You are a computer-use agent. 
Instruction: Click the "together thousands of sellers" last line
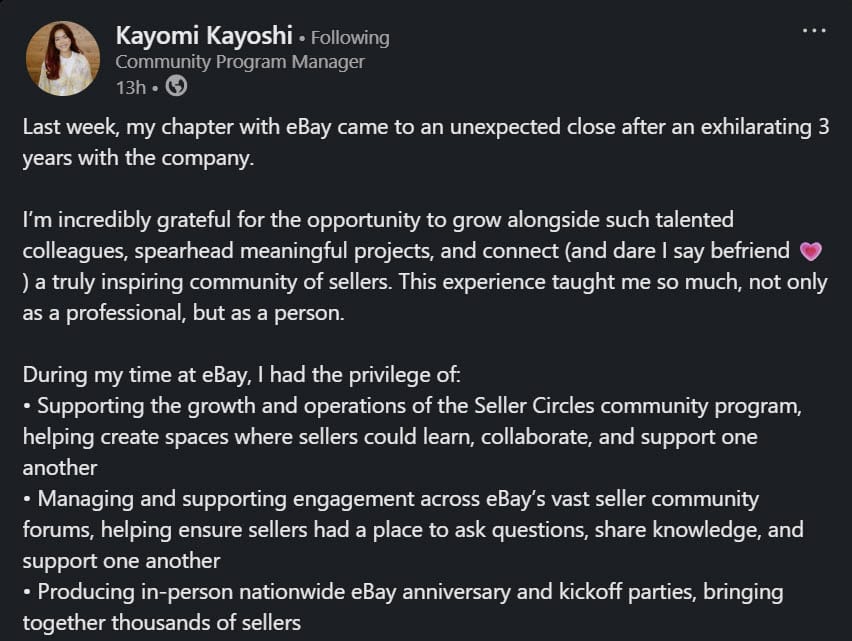point(161,623)
